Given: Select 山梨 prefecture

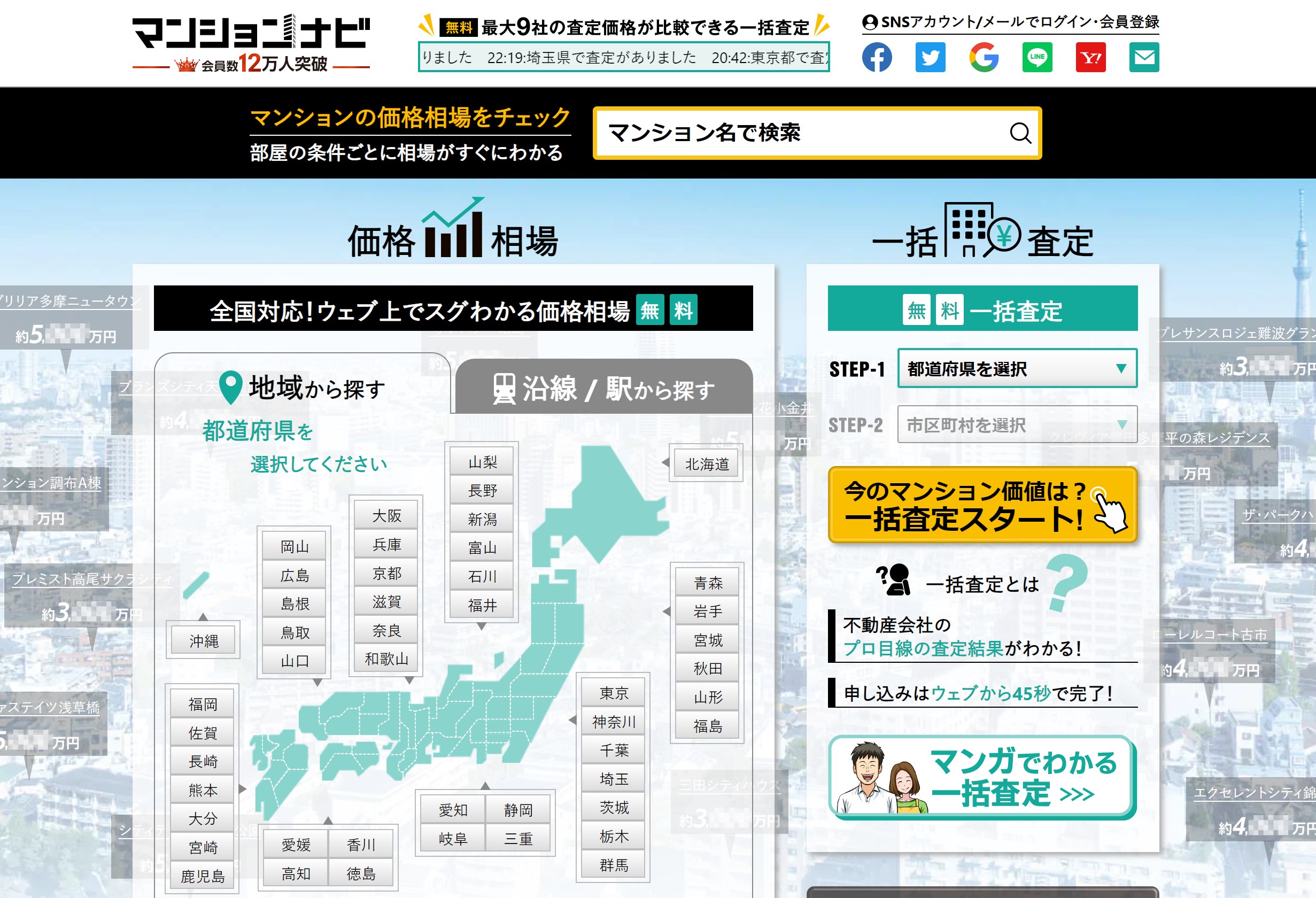Looking at the screenshot, I should (482, 462).
